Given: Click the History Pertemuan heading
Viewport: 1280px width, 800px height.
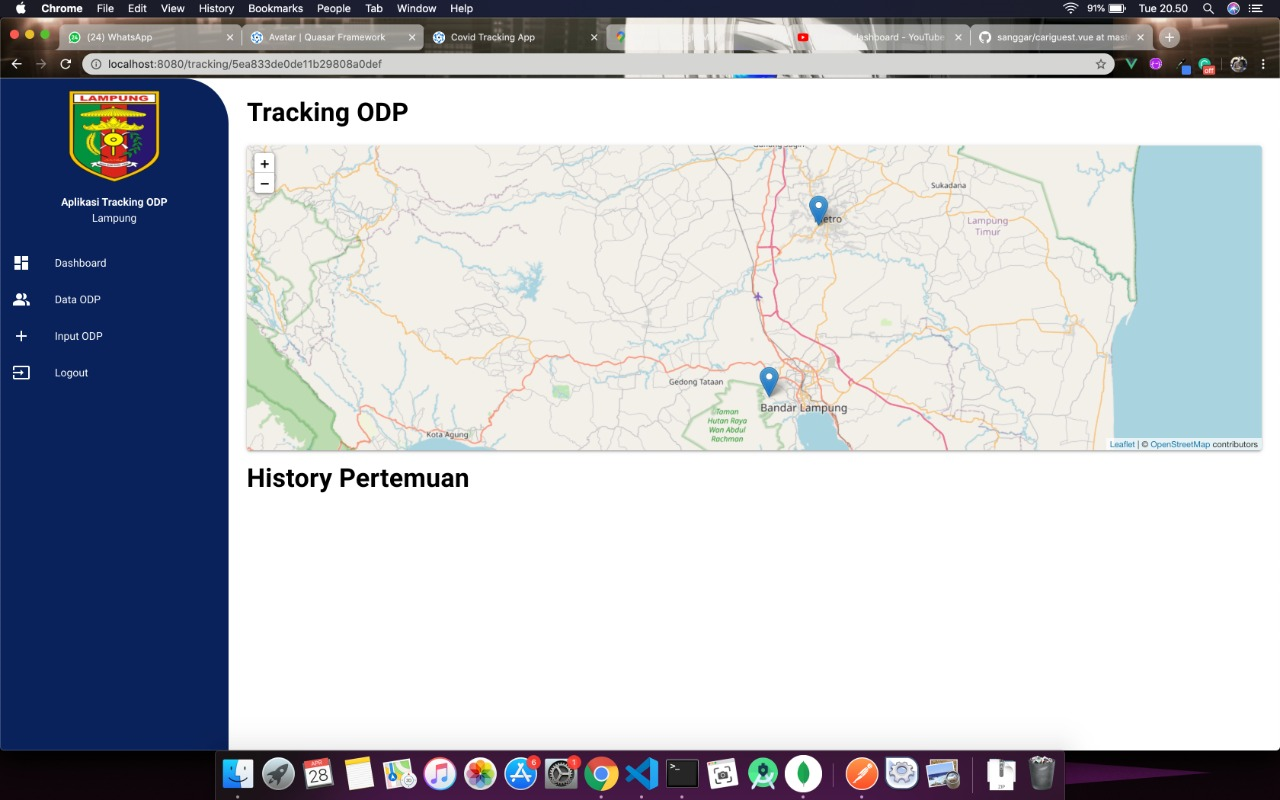Looking at the screenshot, I should pyautogui.click(x=358, y=478).
